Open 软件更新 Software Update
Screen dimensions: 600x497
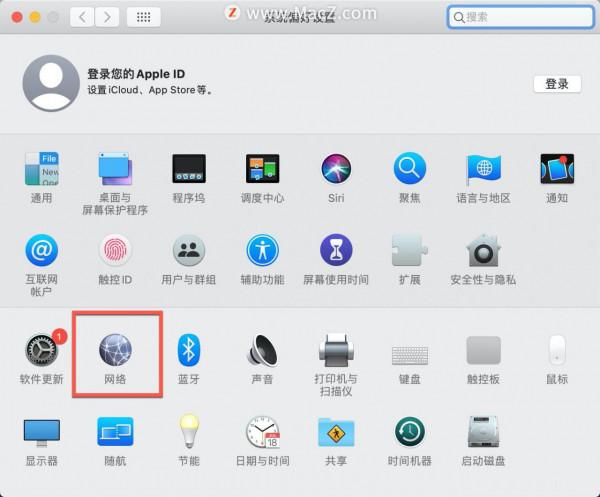[x=41, y=350]
